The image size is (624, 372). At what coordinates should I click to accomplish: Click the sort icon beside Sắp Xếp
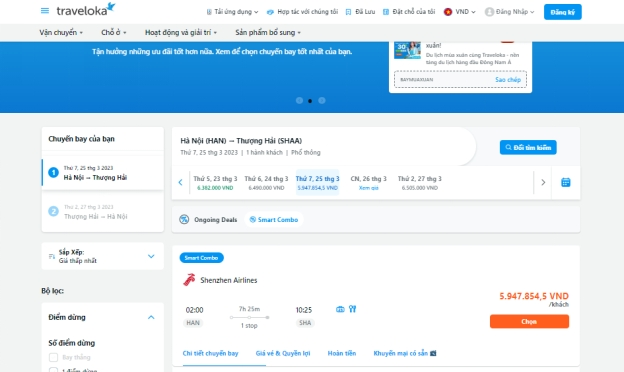[52, 257]
